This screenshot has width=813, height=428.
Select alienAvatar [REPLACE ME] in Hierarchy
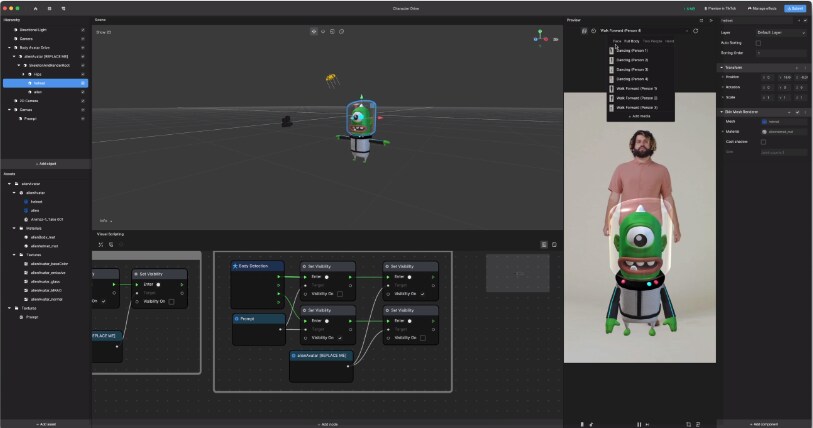click(46, 57)
